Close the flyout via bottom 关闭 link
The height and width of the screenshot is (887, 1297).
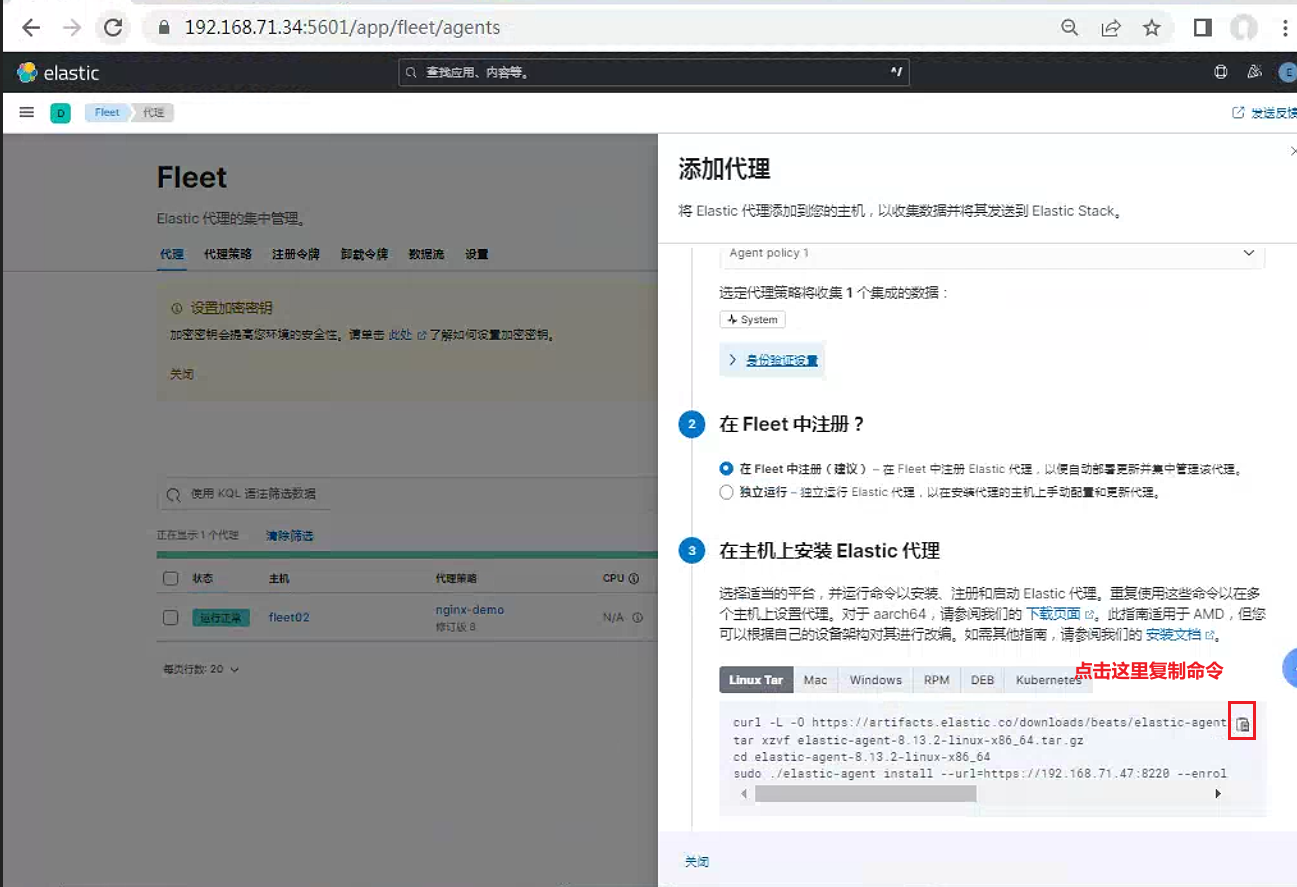point(697,861)
